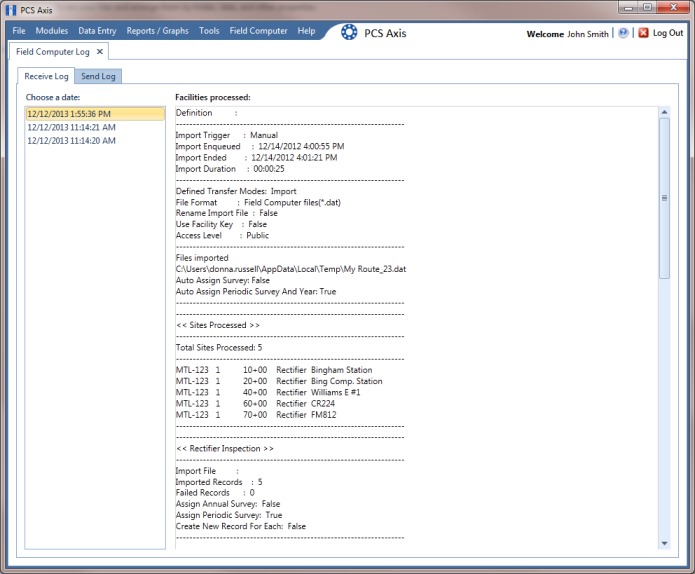This screenshot has width=695, height=574.
Task: Click the log scrollbar thumb
Action: (664, 198)
